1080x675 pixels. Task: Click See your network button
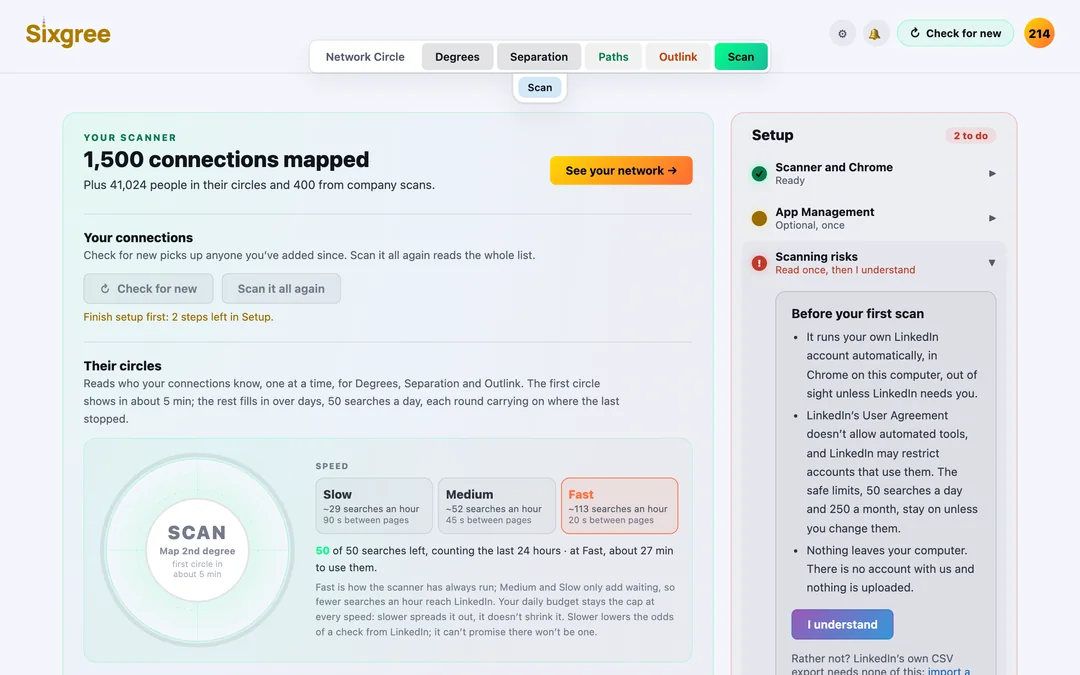[621, 171]
